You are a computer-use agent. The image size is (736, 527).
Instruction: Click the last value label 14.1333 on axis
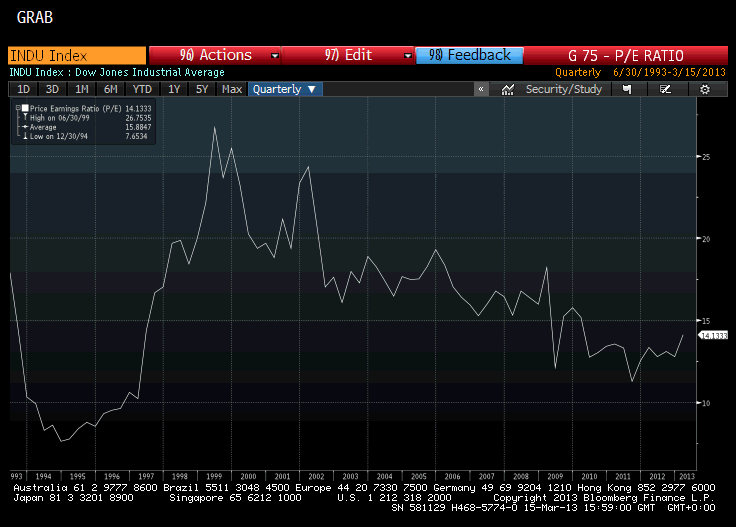(x=712, y=336)
